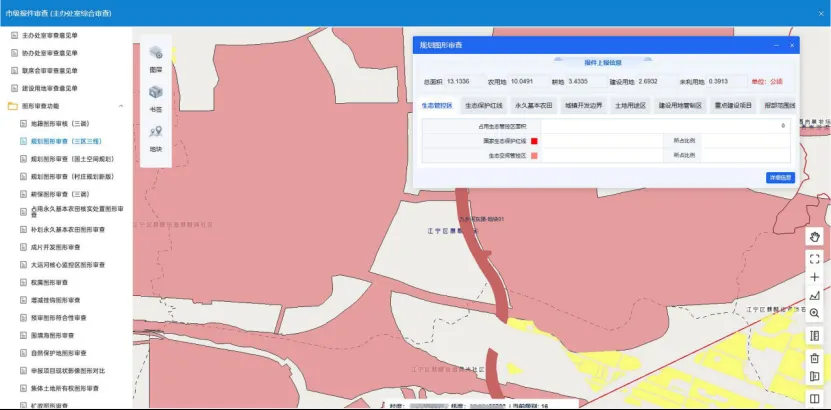Click red 国家生态保护红线 color swatch
Screen dimensions: 831x410
[x=534, y=141]
